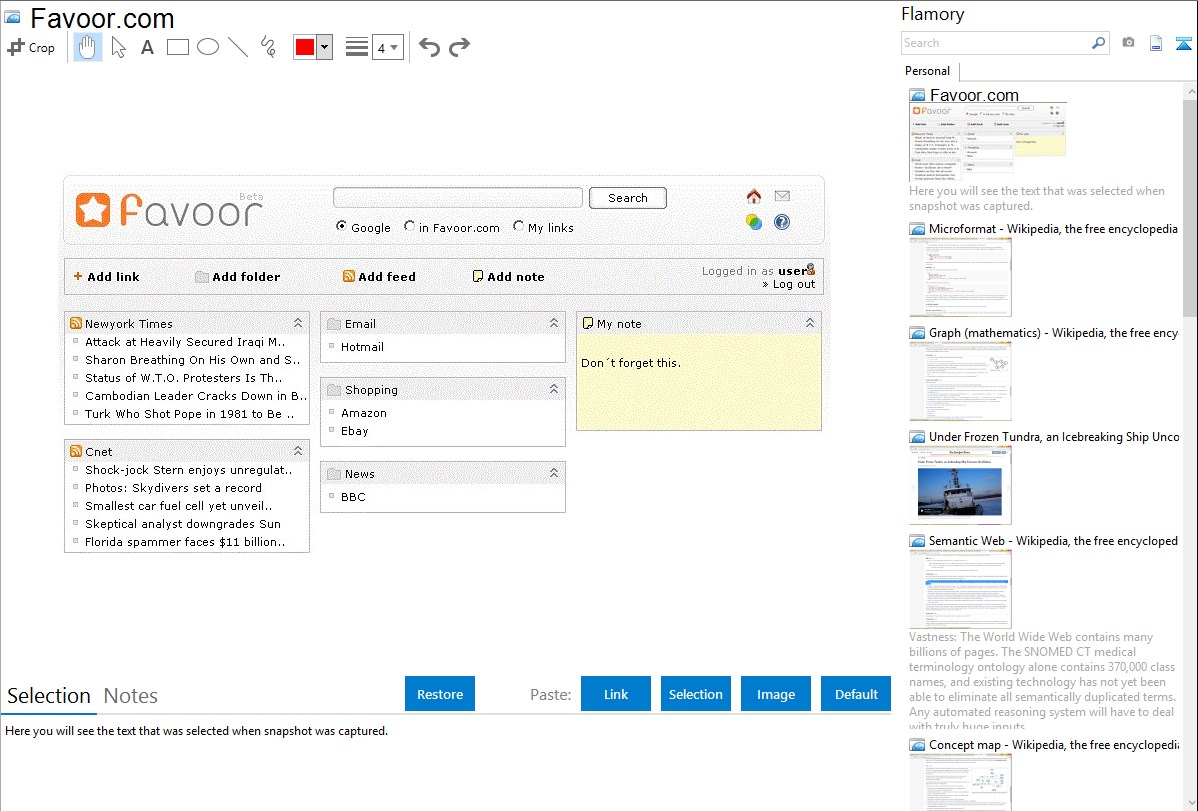Pick the rectangle shape tool
This screenshot has width=1198, height=811.
coord(177,47)
